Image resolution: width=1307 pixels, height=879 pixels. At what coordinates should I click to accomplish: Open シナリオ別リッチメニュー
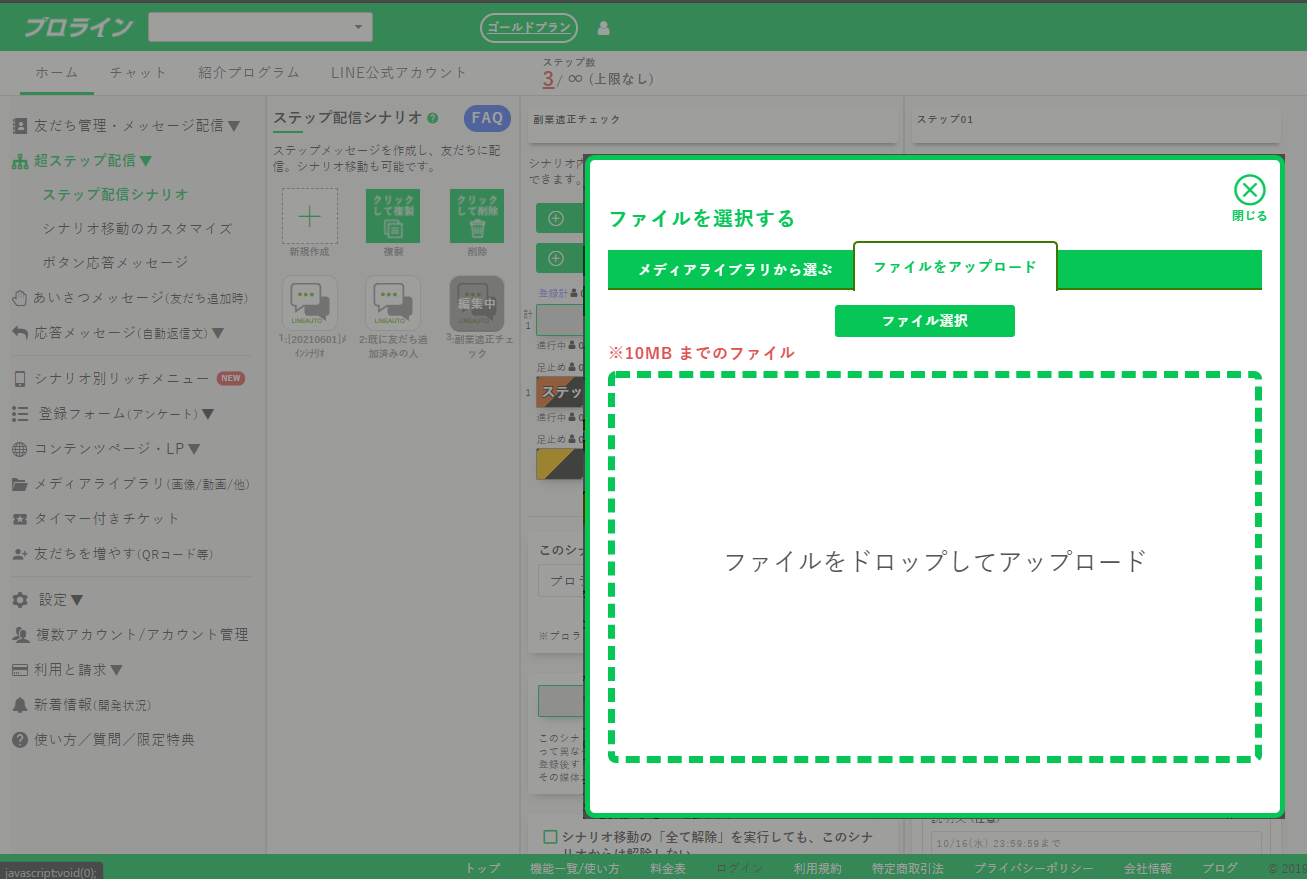(x=128, y=379)
